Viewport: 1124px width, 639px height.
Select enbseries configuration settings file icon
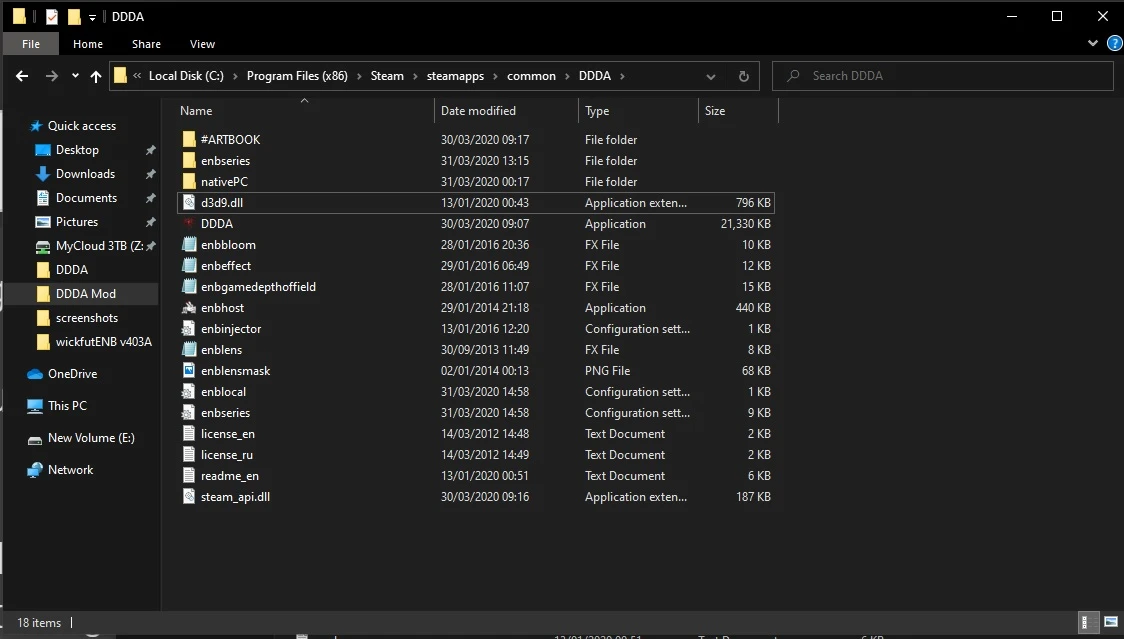(189, 413)
